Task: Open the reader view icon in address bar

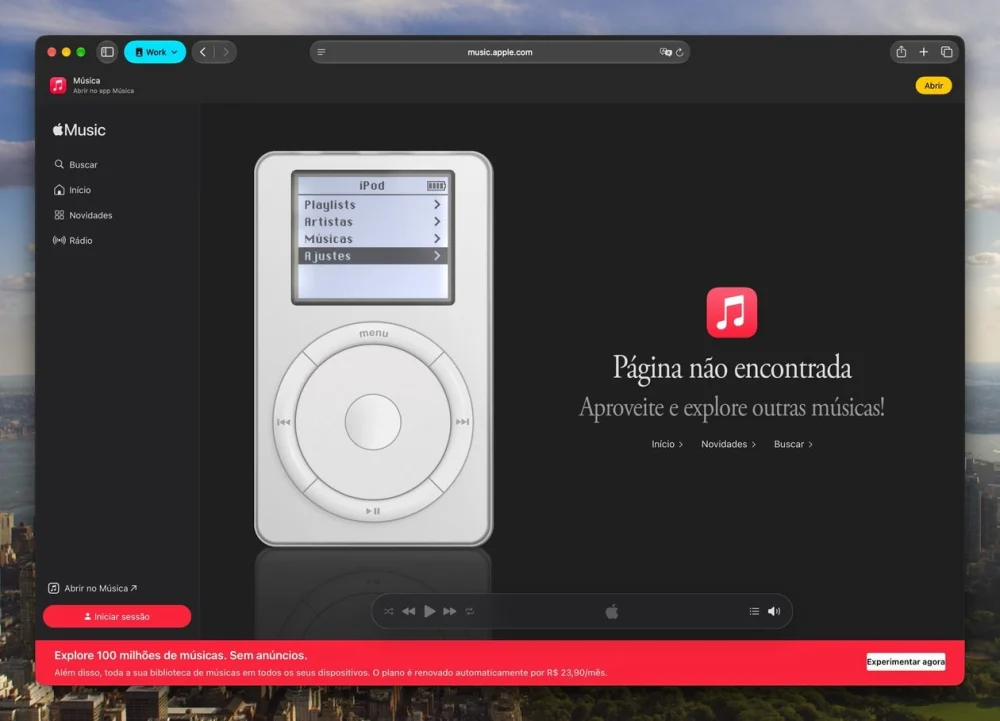Action: coord(321,52)
